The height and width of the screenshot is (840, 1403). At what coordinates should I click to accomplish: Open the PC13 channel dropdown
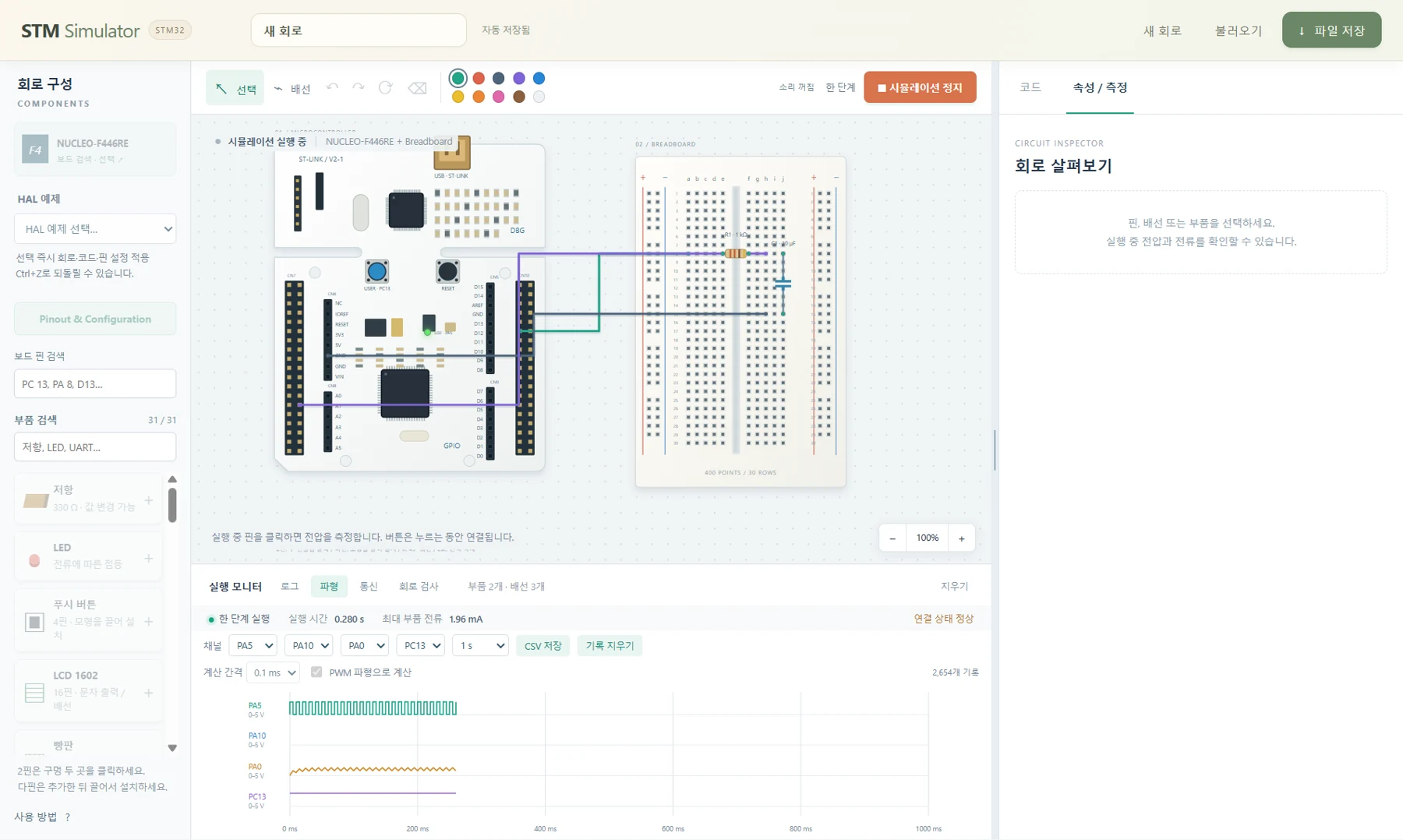tap(421, 646)
